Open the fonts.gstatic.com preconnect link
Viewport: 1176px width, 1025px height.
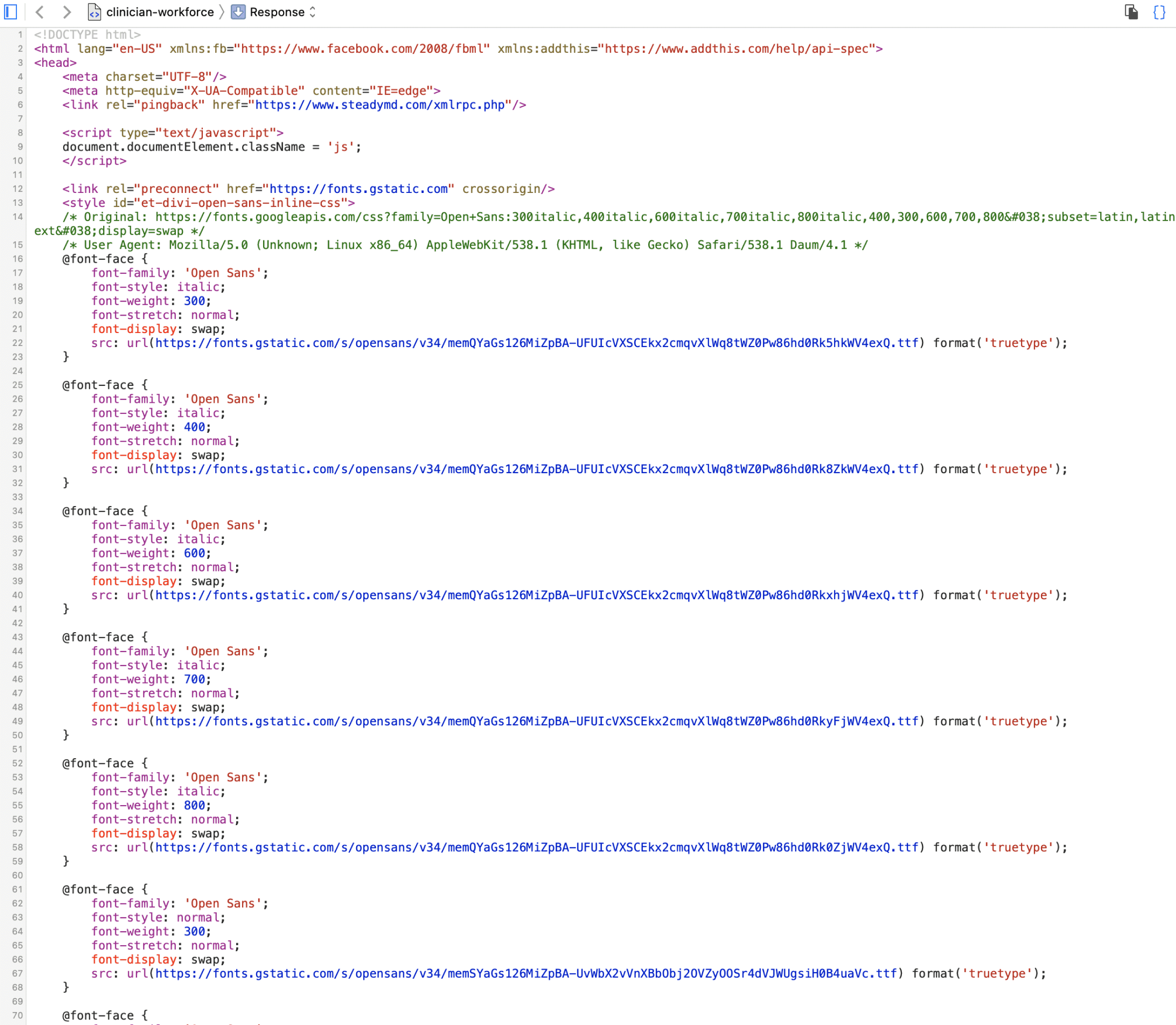point(358,189)
